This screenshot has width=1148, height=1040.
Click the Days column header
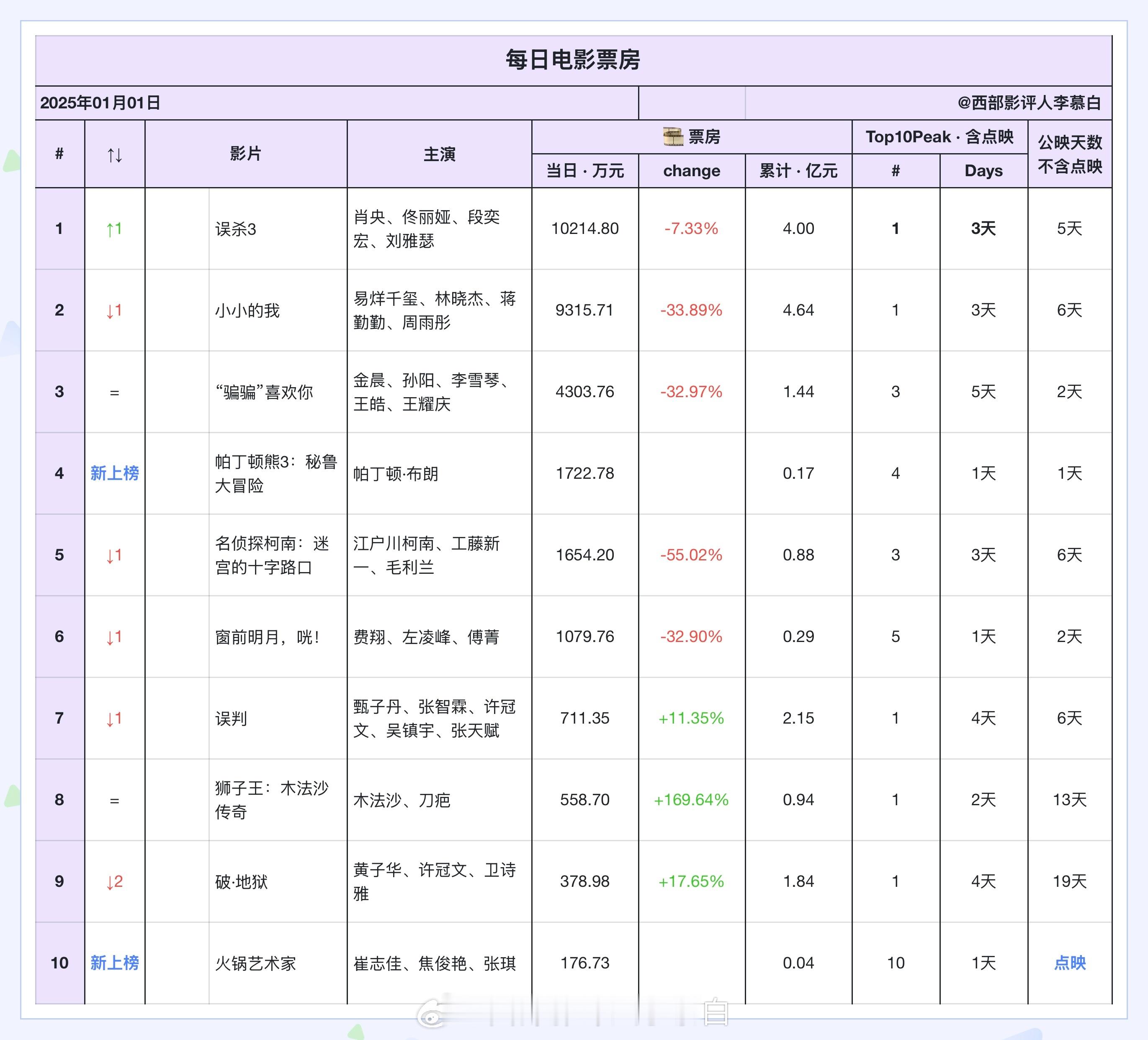click(x=983, y=171)
